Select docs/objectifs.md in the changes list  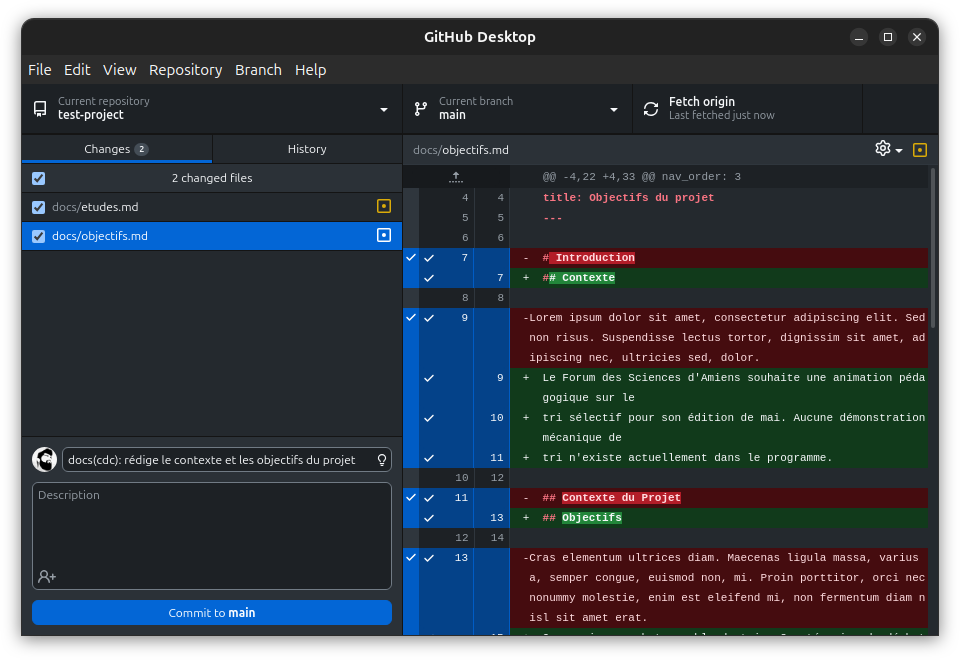(212, 236)
